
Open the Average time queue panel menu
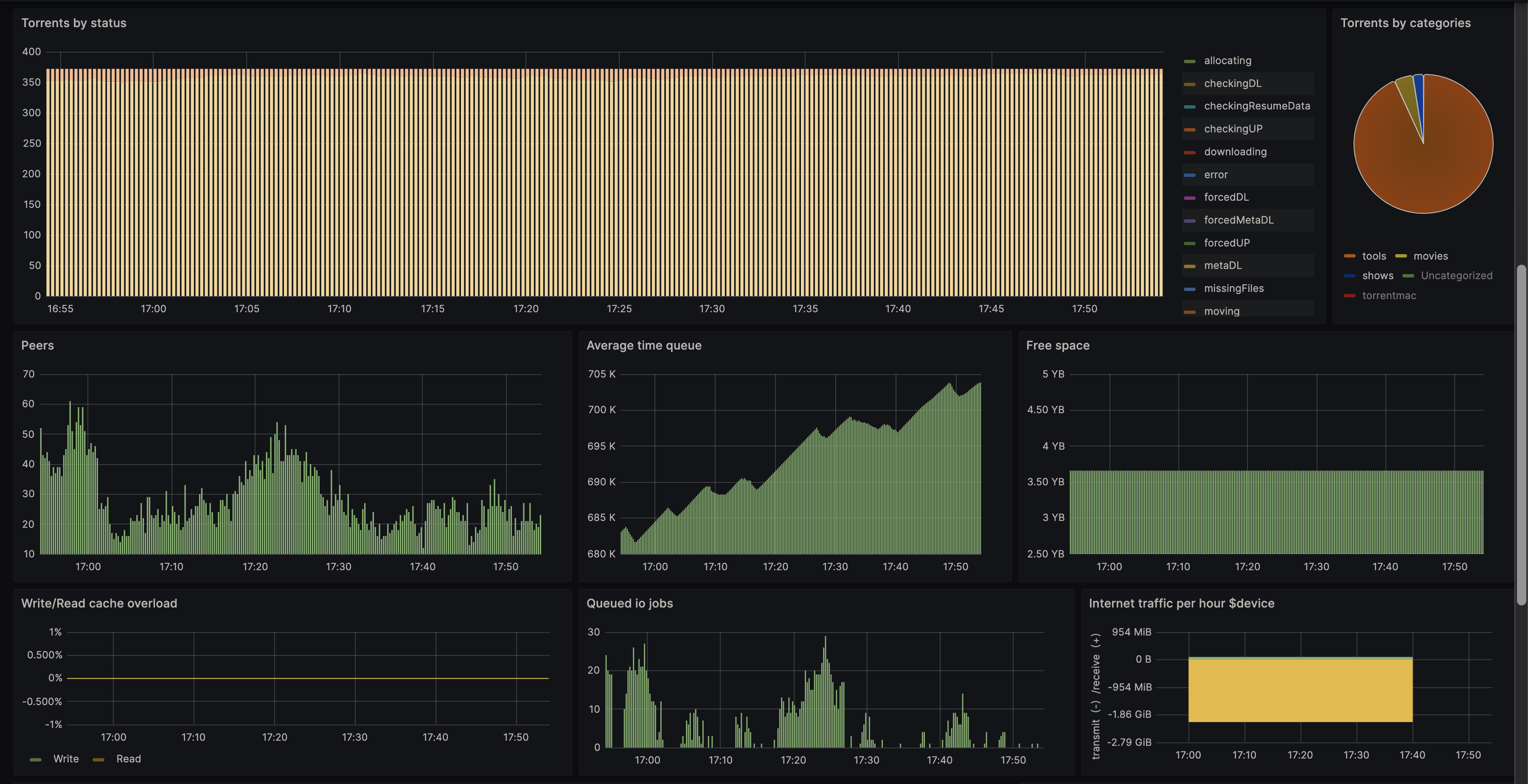pos(643,345)
